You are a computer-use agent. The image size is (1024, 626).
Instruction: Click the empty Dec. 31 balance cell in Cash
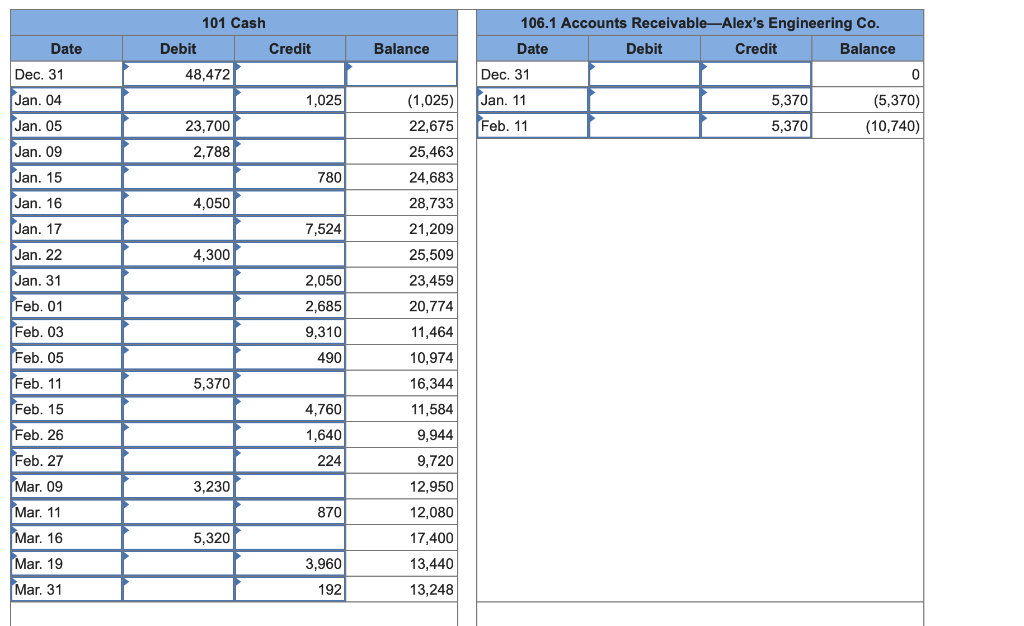tap(402, 74)
